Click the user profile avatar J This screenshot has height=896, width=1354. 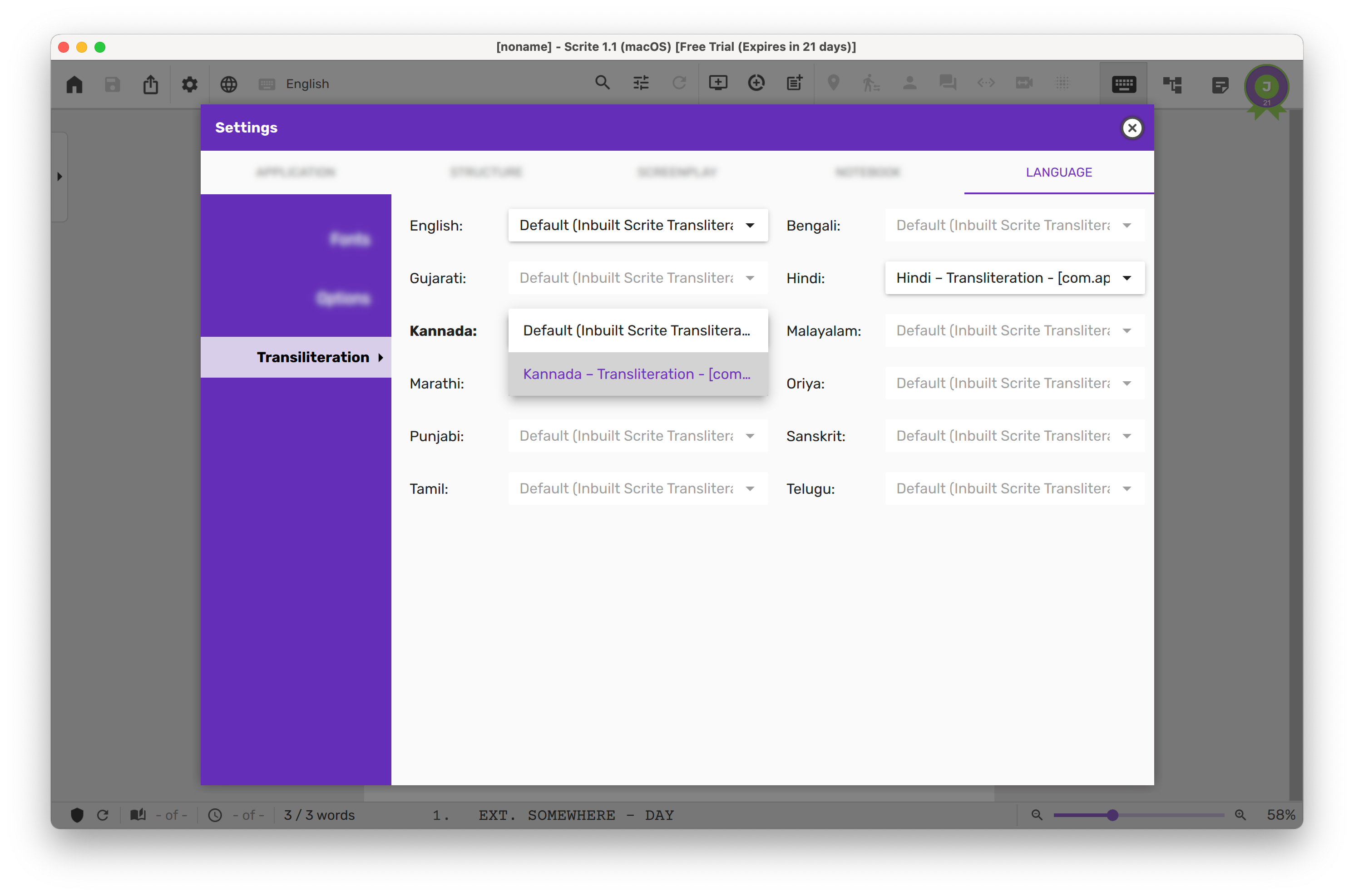pos(1266,87)
